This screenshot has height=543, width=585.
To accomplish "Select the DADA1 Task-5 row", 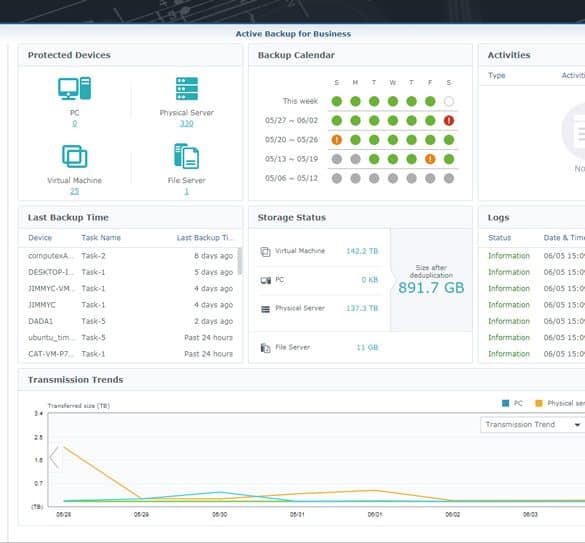I will [128, 321].
